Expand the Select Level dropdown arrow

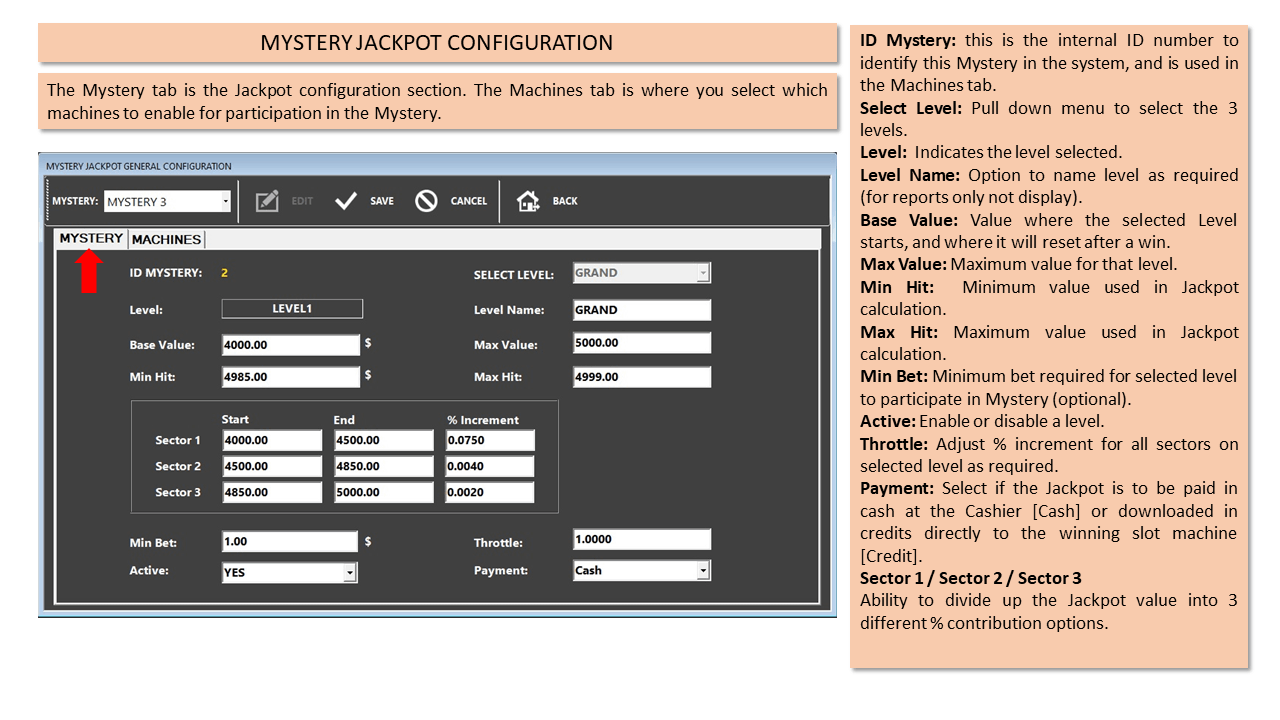703,273
